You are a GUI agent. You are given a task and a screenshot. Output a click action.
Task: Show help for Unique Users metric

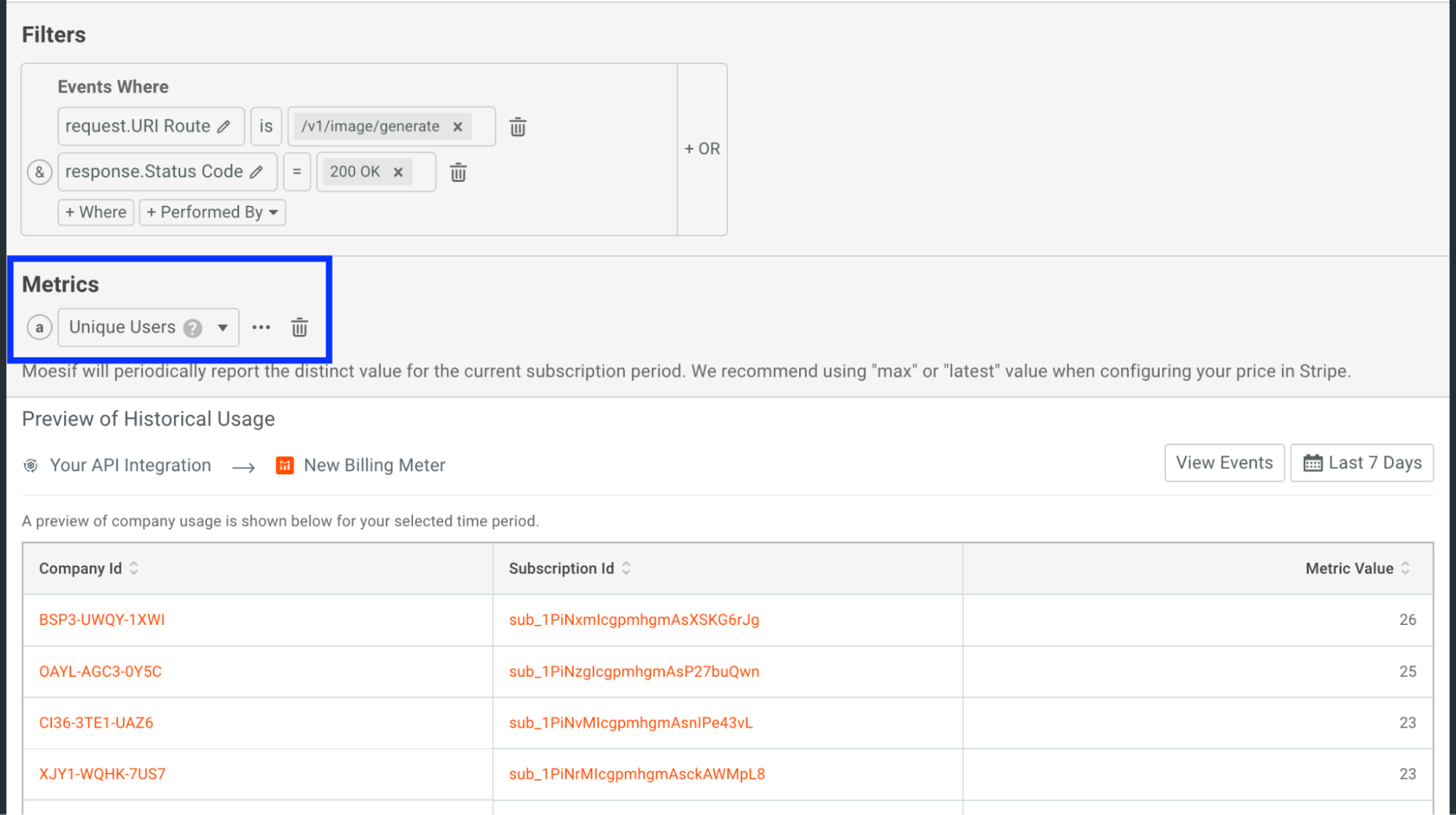point(192,328)
